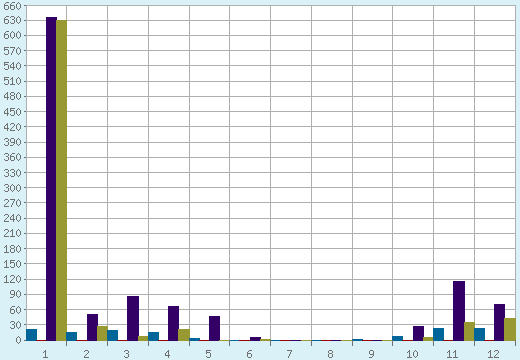Click the purple bar for month 10

418,333
